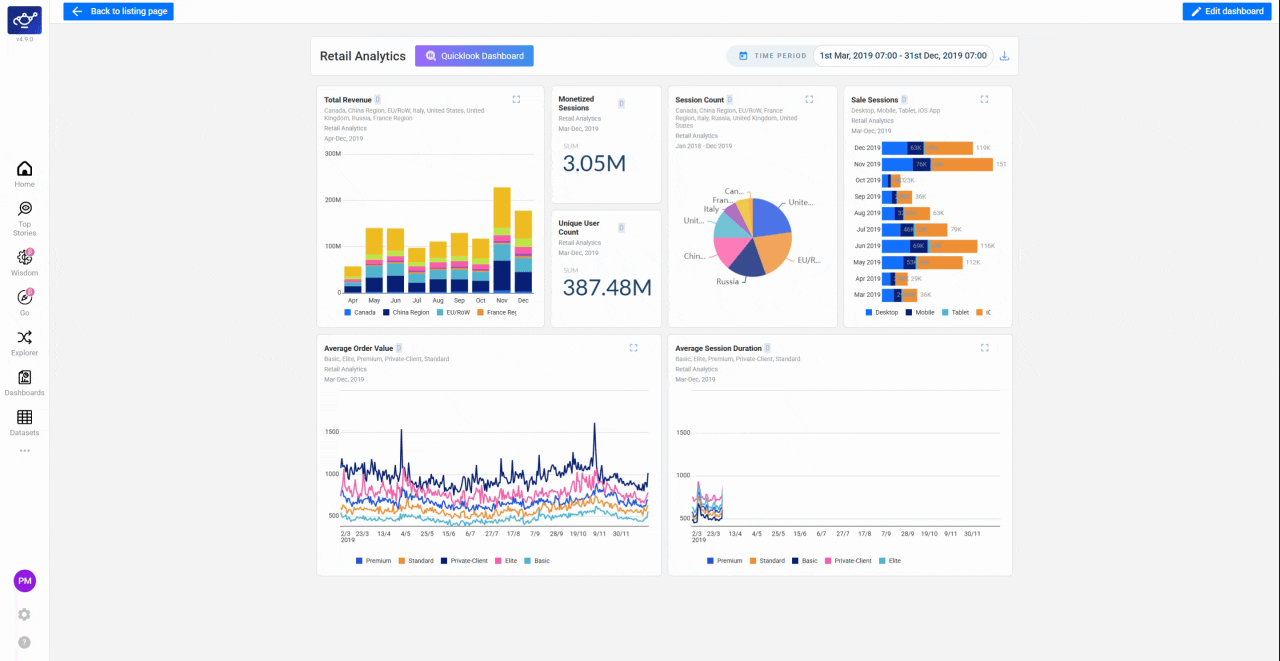Click the Average Session Duration title
This screenshot has height=661, width=1280.
click(718, 348)
